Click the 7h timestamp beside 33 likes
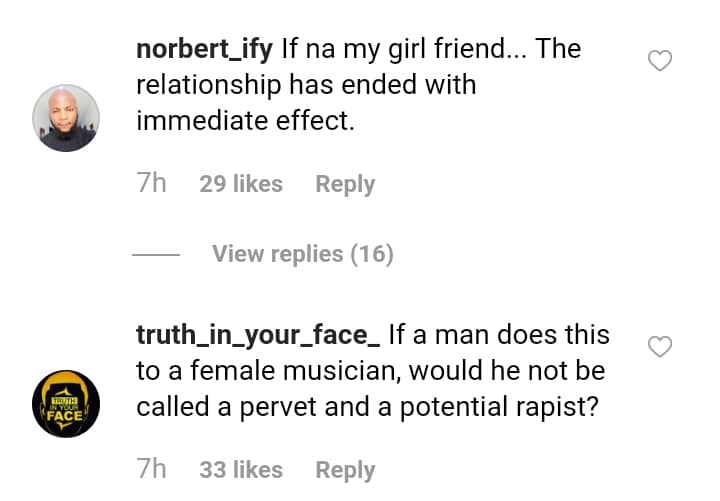Viewport: 720px width, 501px height. click(x=151, y=469)
